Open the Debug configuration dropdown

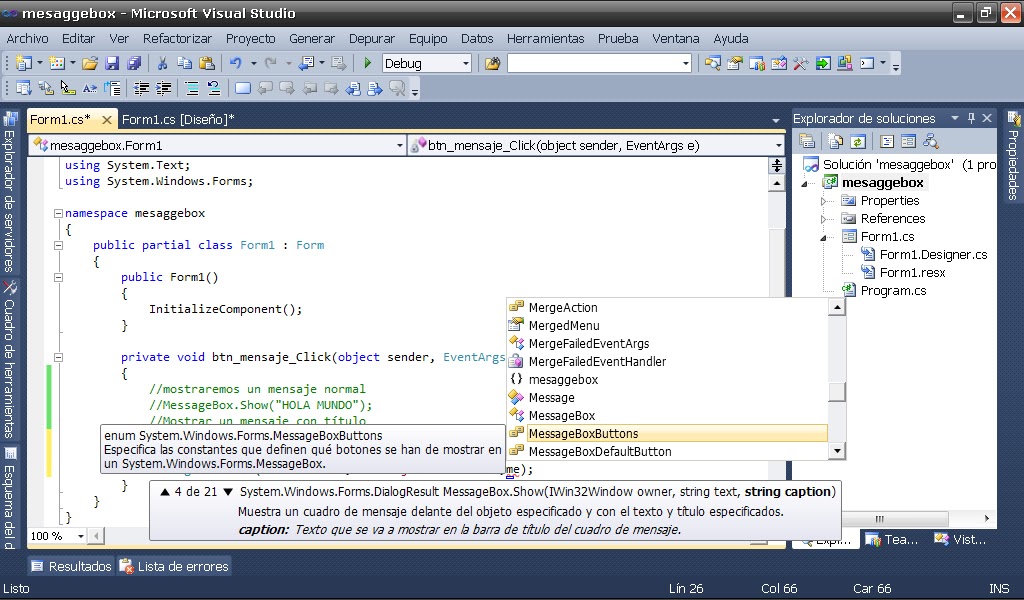pos(465,63)
